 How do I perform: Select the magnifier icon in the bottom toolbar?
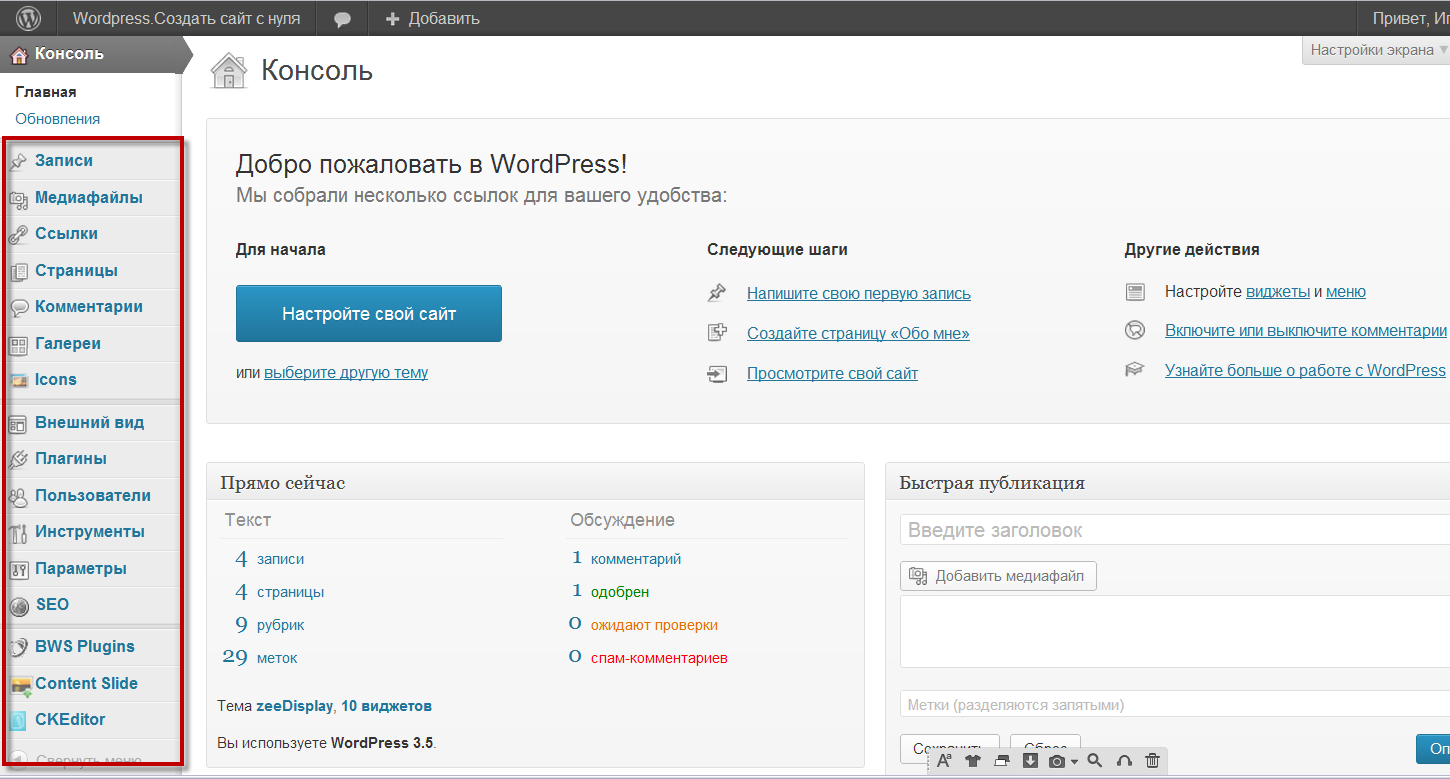point(1094,761)
